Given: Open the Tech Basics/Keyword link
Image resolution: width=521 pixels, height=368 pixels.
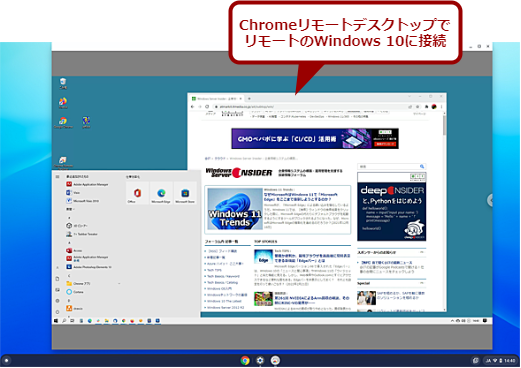Looking at the screenshot, I should pyautogui.click(x=223, y=276).
